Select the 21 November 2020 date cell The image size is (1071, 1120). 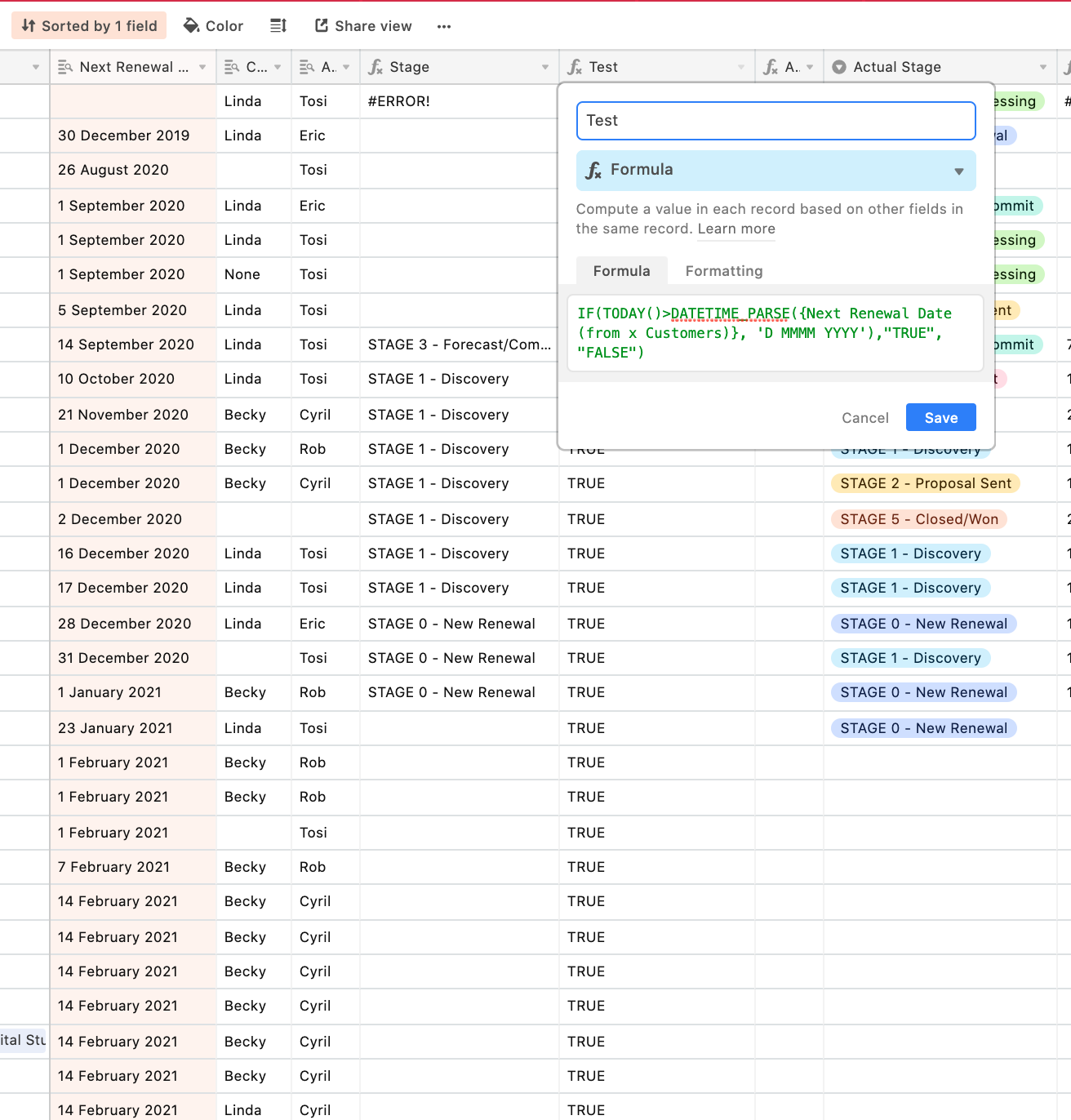point(133,415)
